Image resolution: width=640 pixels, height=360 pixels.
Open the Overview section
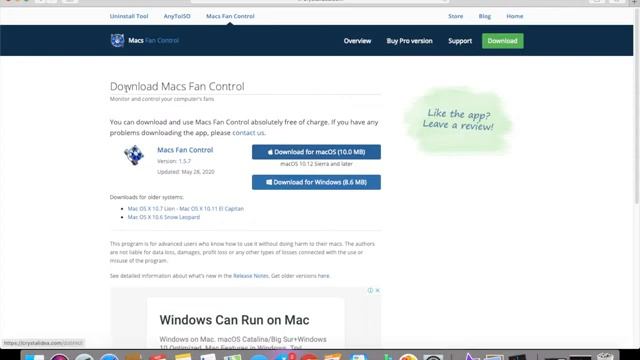[357, 41]
